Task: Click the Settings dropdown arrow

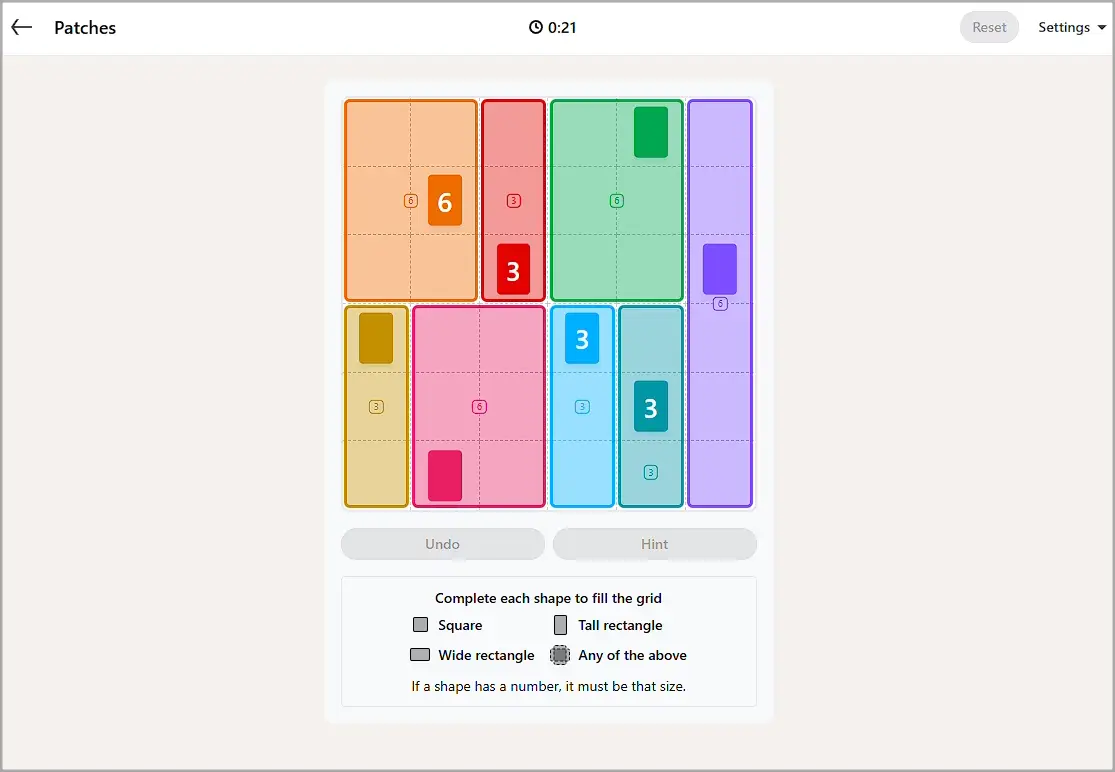Action: (1101, 28)
